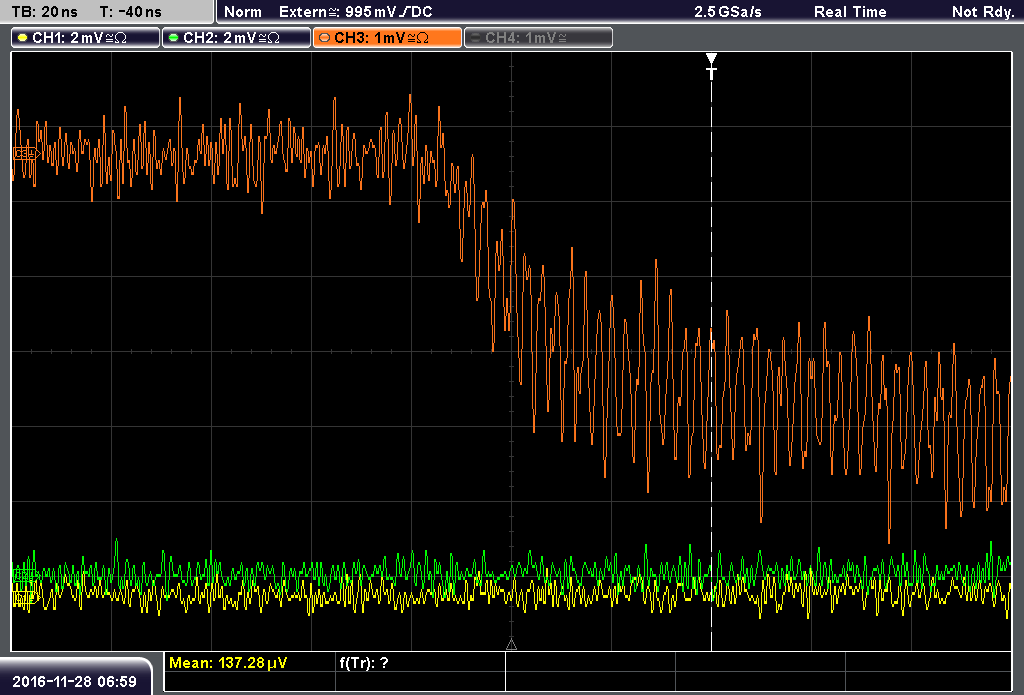The height and width of the screenshot is (695, 1024).
Task: Click the green CH2 color dot
Action: 173,38
